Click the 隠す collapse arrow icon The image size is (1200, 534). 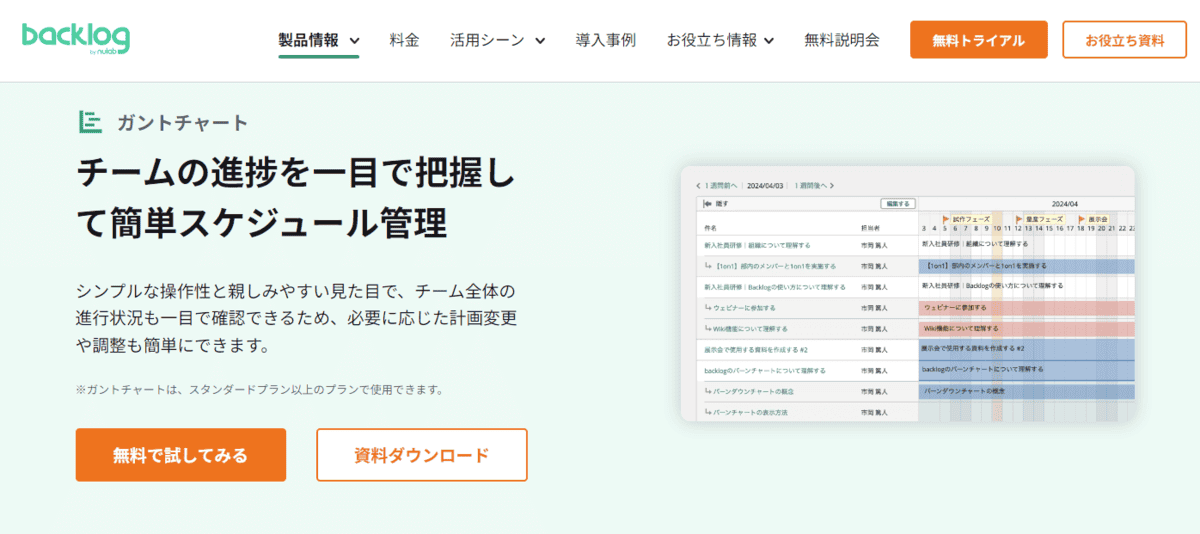pyautogui.click(x=707, y=204)
